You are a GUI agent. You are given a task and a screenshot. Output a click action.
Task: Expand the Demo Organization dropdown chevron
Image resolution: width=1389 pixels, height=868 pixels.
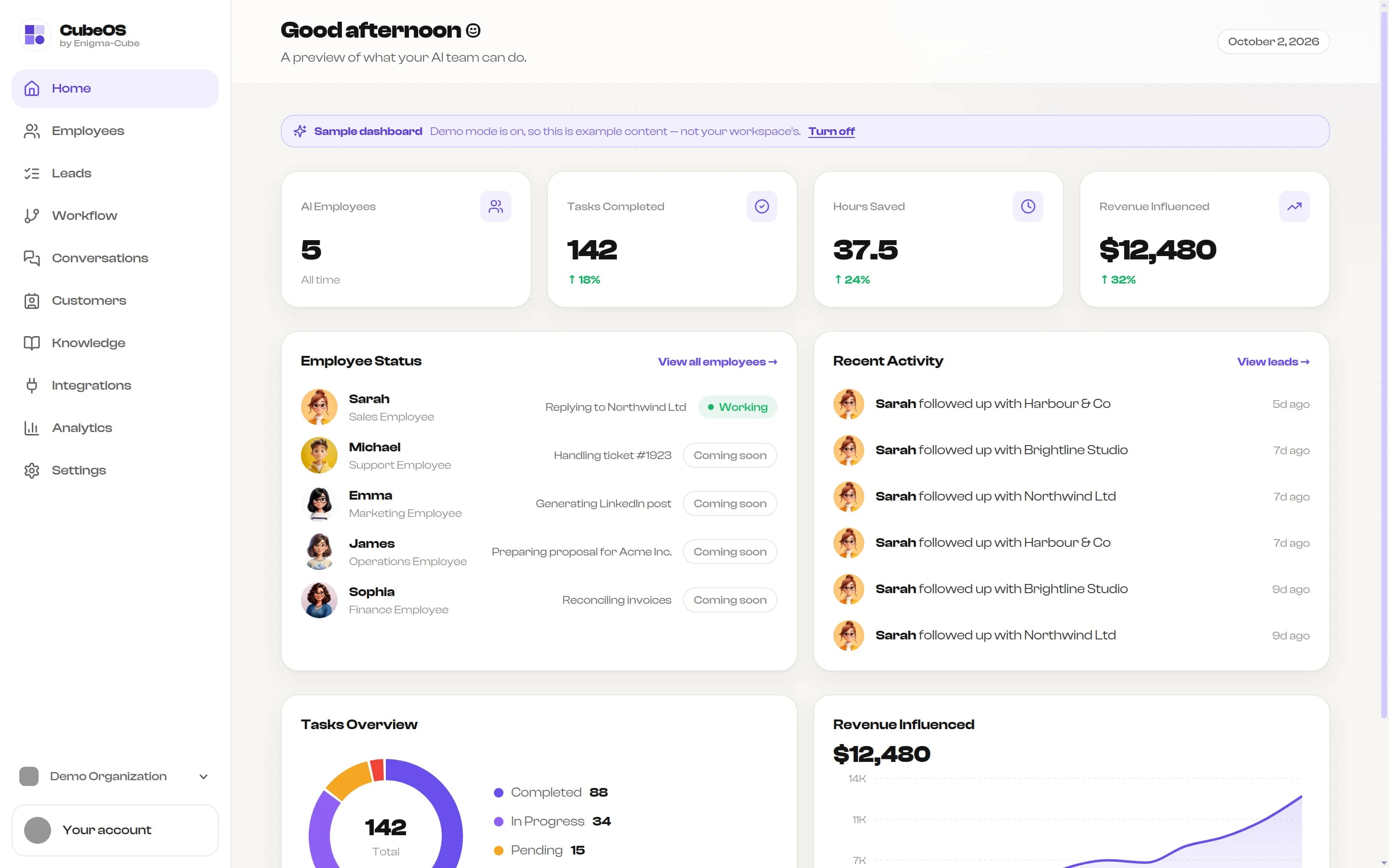(x=203, y=777)
